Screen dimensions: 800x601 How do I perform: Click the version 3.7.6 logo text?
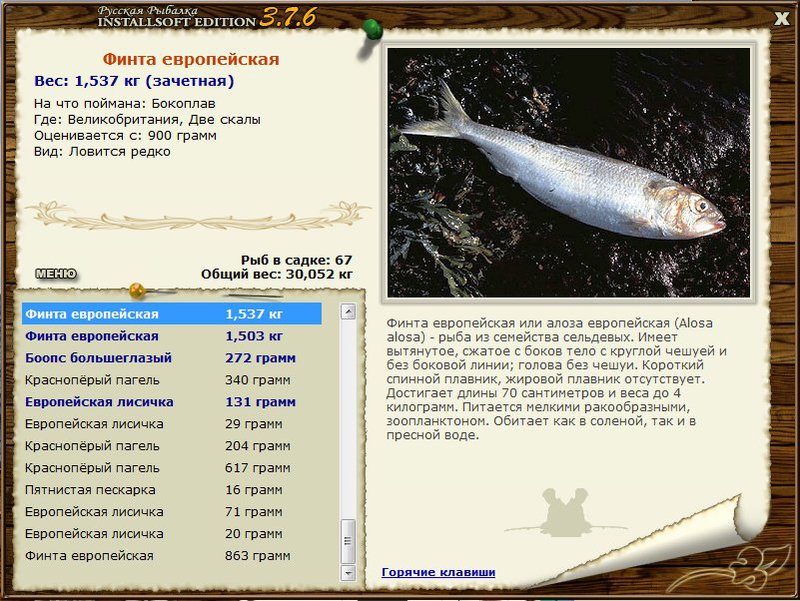(288, 18)
